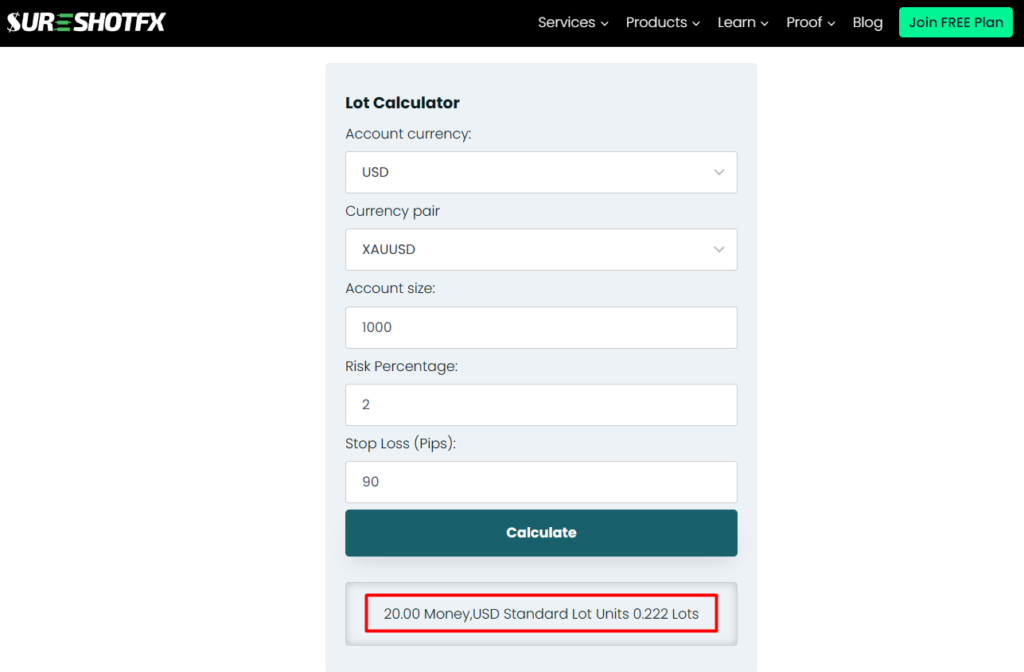Open the Products menu
Screen dimensions: 1024x672
(656, 22)
